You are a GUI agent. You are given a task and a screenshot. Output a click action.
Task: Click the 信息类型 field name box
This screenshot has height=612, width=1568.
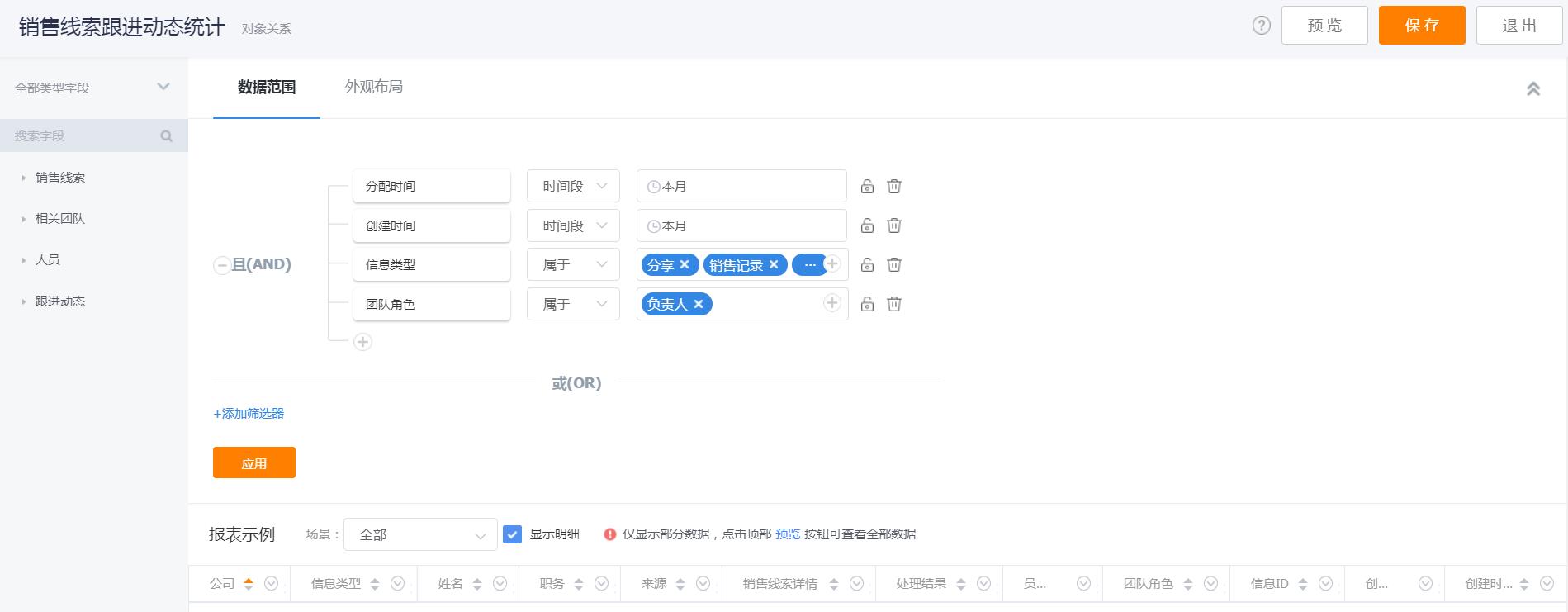(x=432, y=265)
